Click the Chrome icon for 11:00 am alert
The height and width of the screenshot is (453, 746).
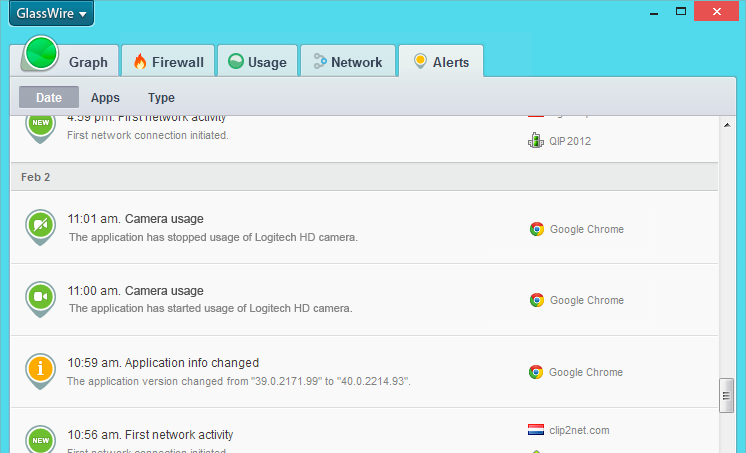tap(537, 300)
